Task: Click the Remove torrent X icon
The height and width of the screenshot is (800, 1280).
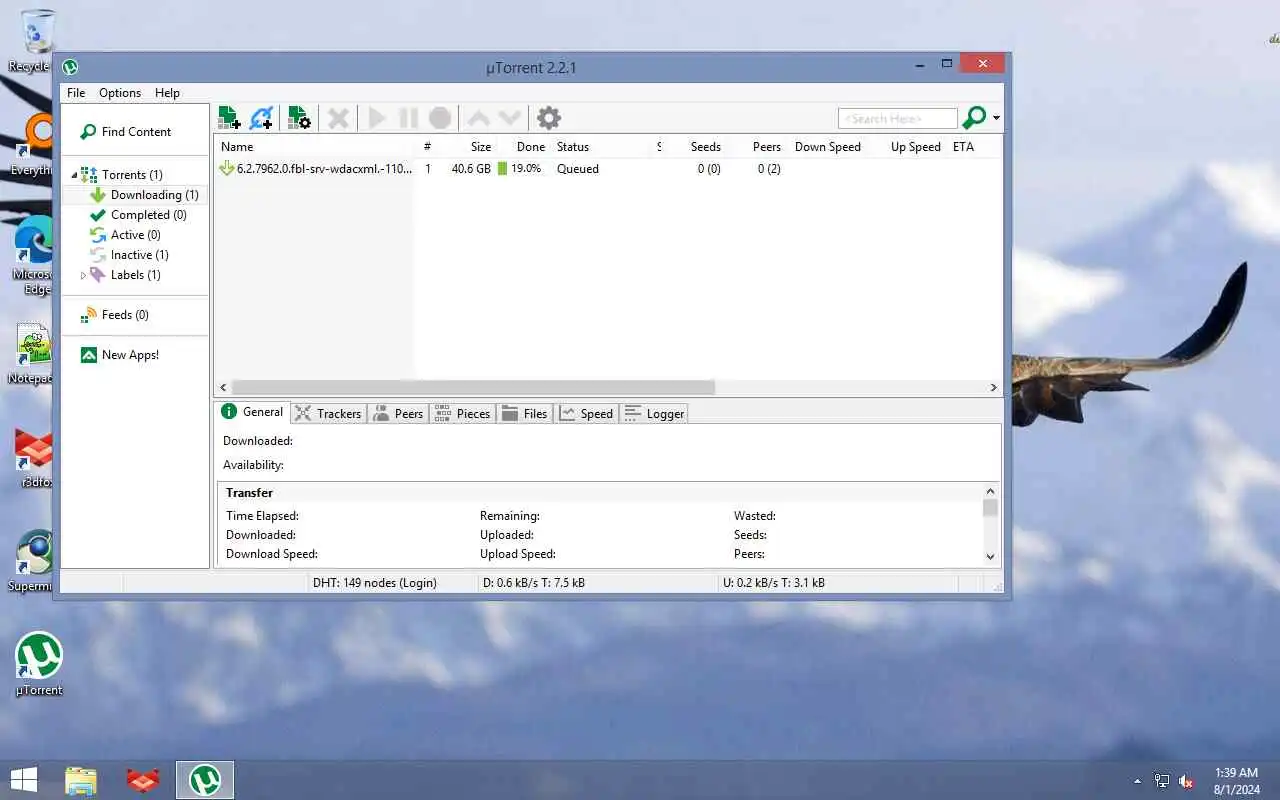Action: (x=338, y=118)
